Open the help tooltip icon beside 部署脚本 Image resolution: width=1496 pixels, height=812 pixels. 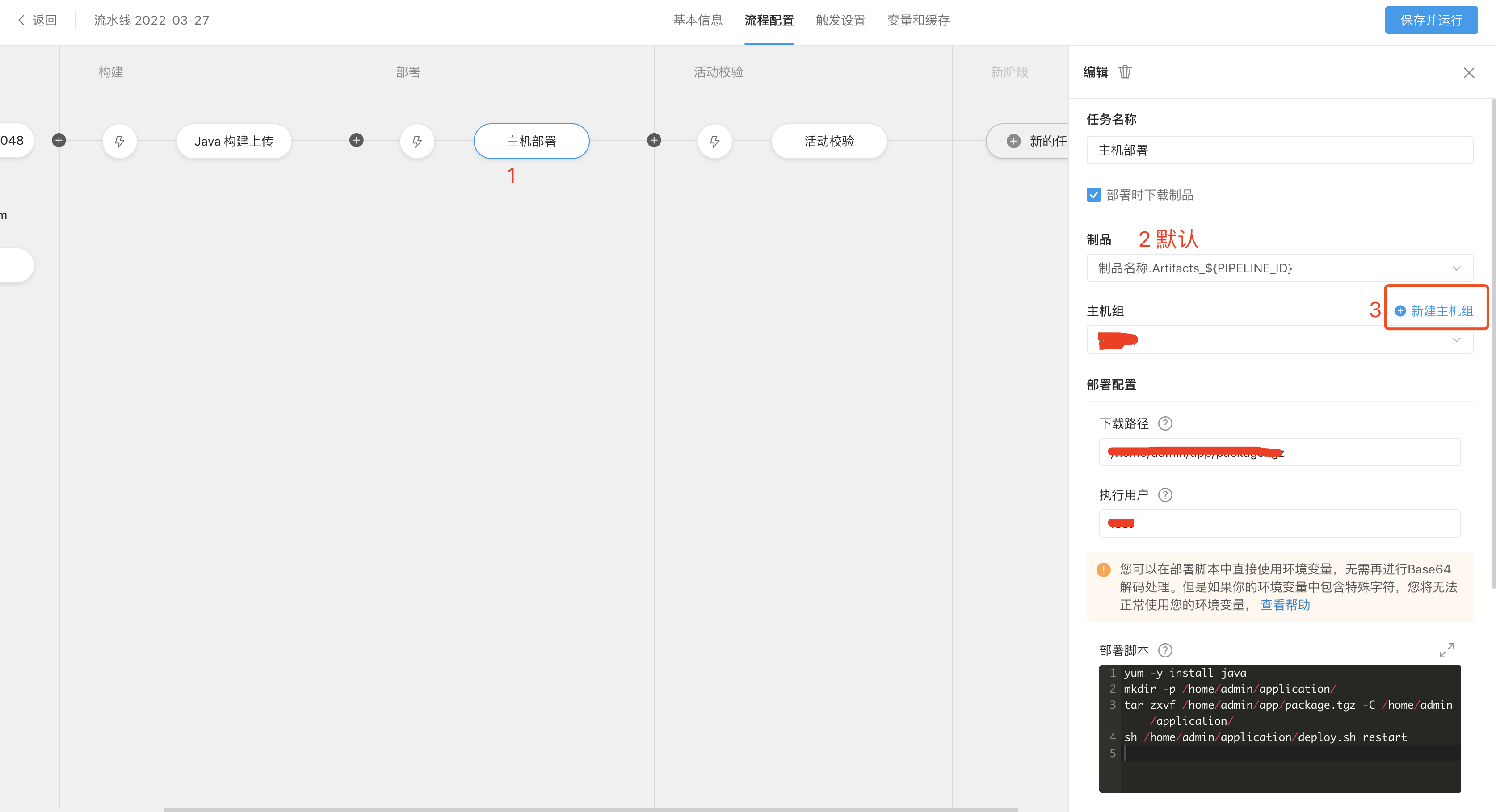click(x=1164, y=651)
